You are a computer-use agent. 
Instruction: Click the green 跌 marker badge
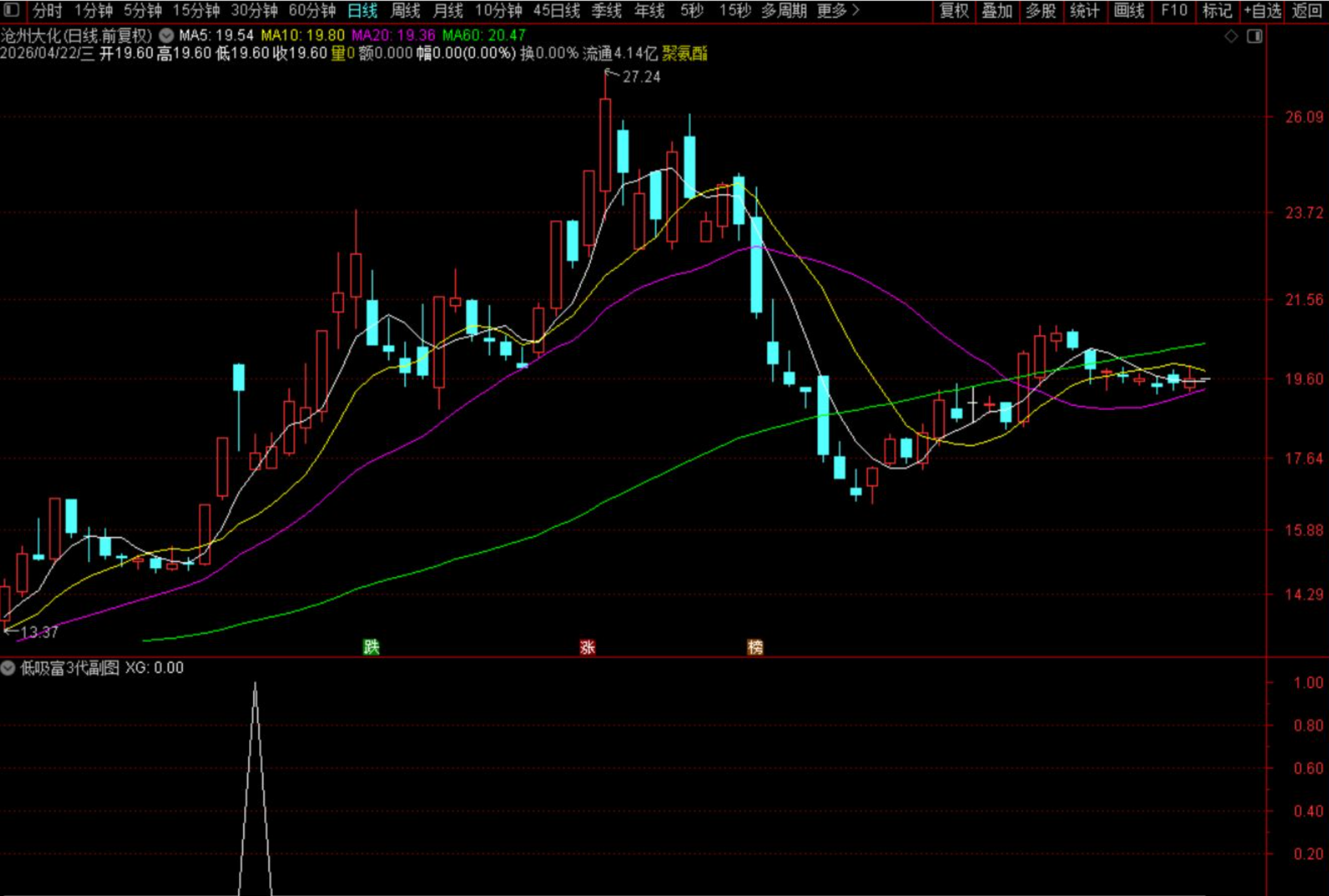pos(371,647)
